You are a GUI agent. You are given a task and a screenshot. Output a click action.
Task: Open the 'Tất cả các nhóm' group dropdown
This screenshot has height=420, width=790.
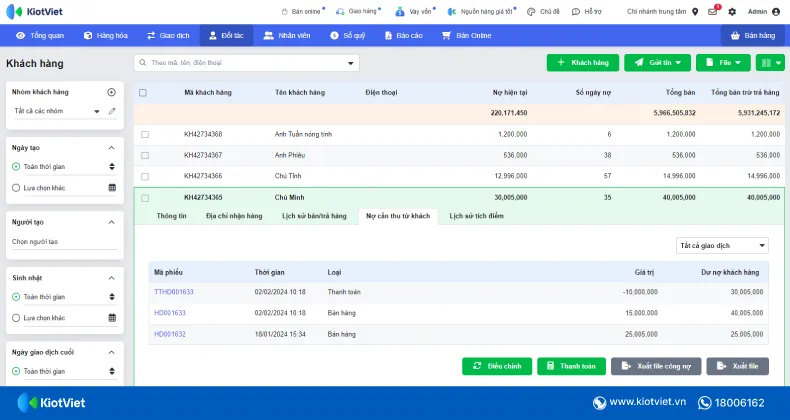coord(56,111)
